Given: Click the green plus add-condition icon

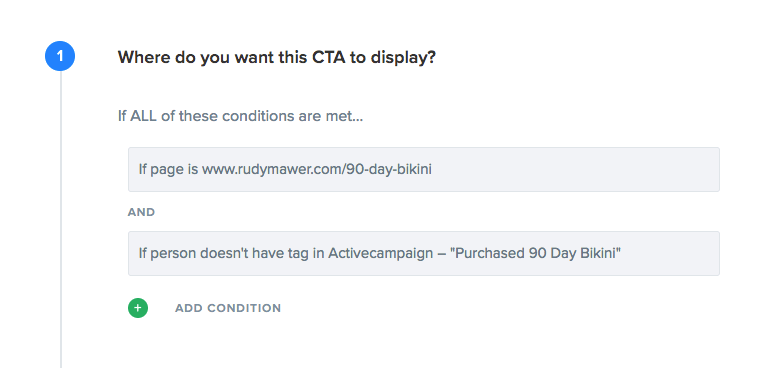Looking at the screenshot, I should coord(138,308).
